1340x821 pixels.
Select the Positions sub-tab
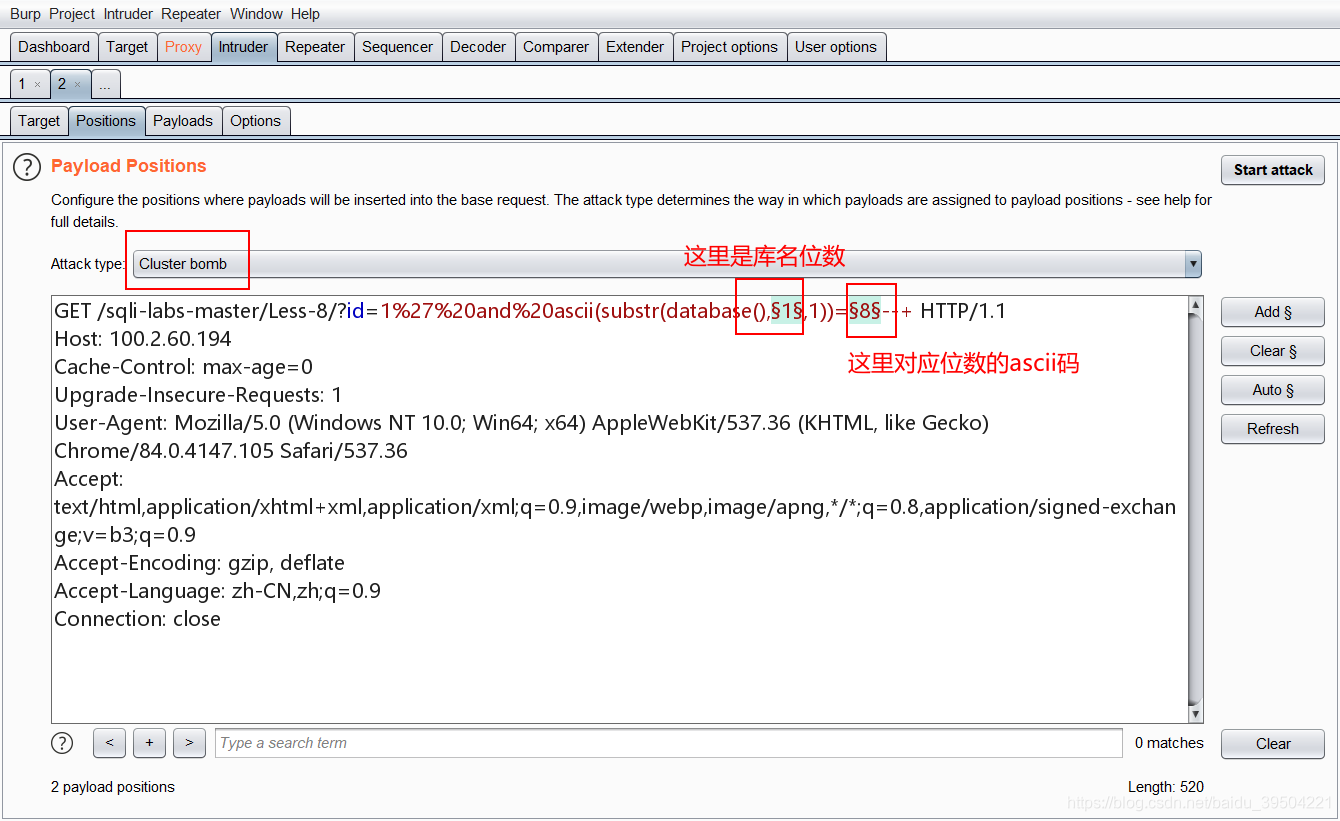tap(106, 121)
